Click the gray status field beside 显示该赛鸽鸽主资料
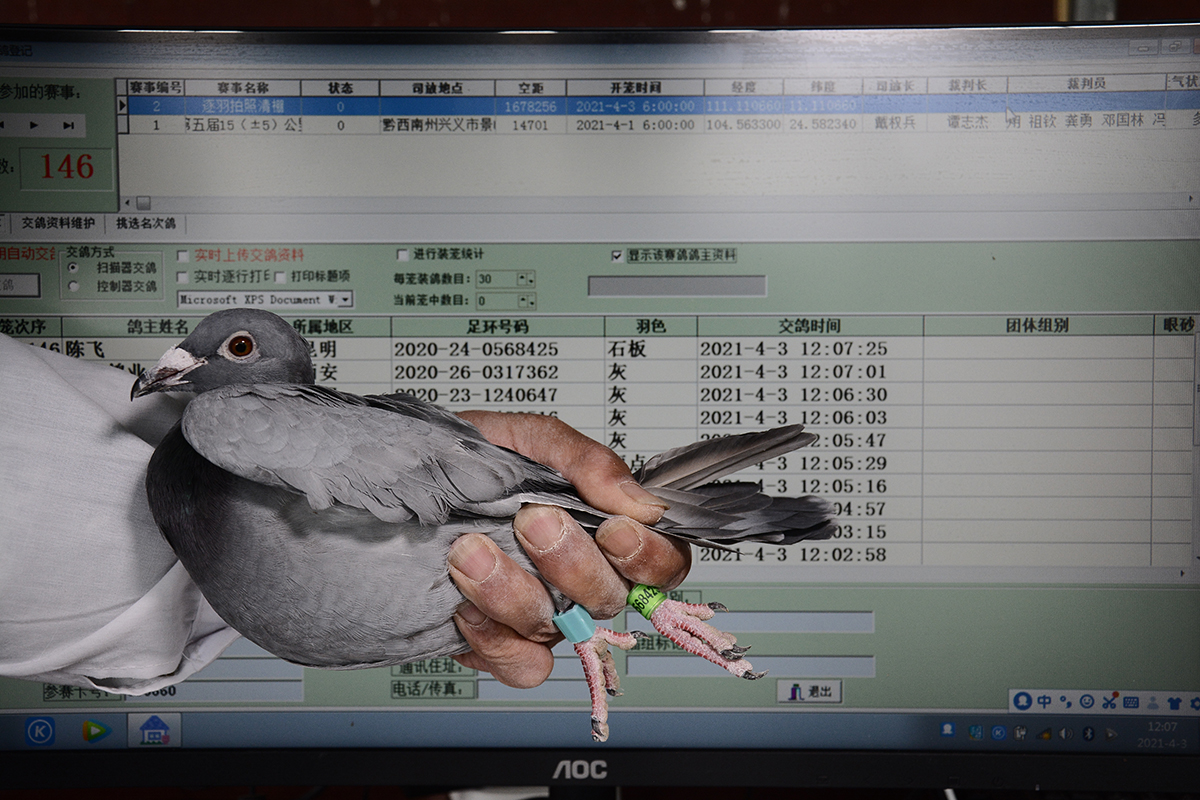Image resolution: width=1200 pixels, height=800 pixels. point(677,286)
